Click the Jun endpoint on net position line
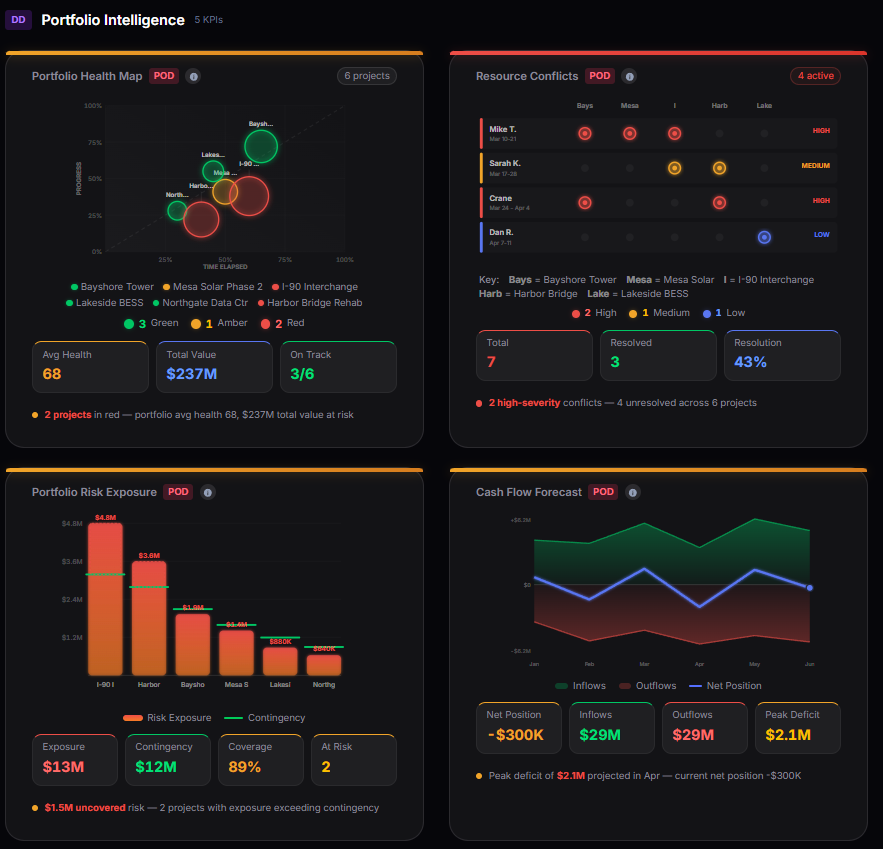Screen dimensions: 883x849 pyautogui.click(x=810, y=588)
